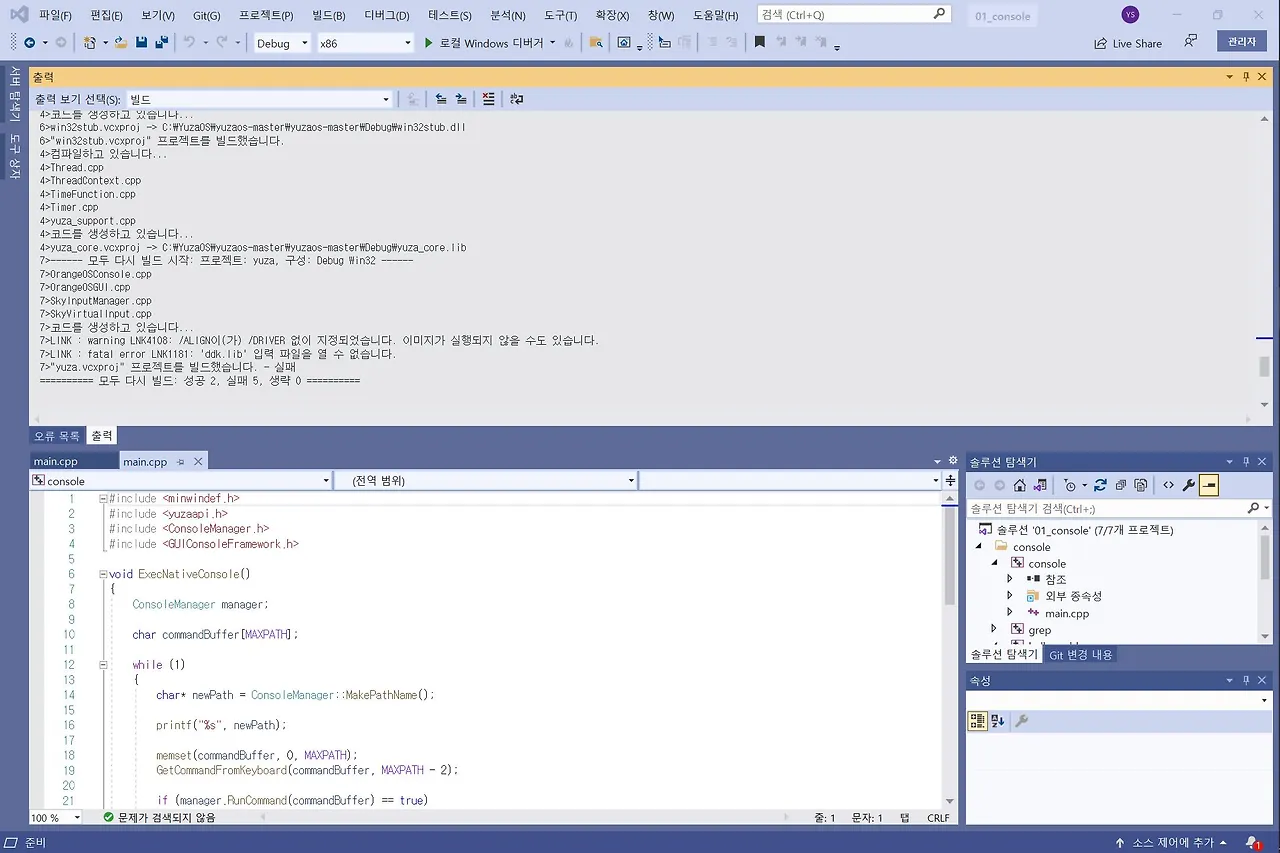Click the go to previous message icon
The height and width of the screenshot is (853, 1280).
[x=441, y=99]
